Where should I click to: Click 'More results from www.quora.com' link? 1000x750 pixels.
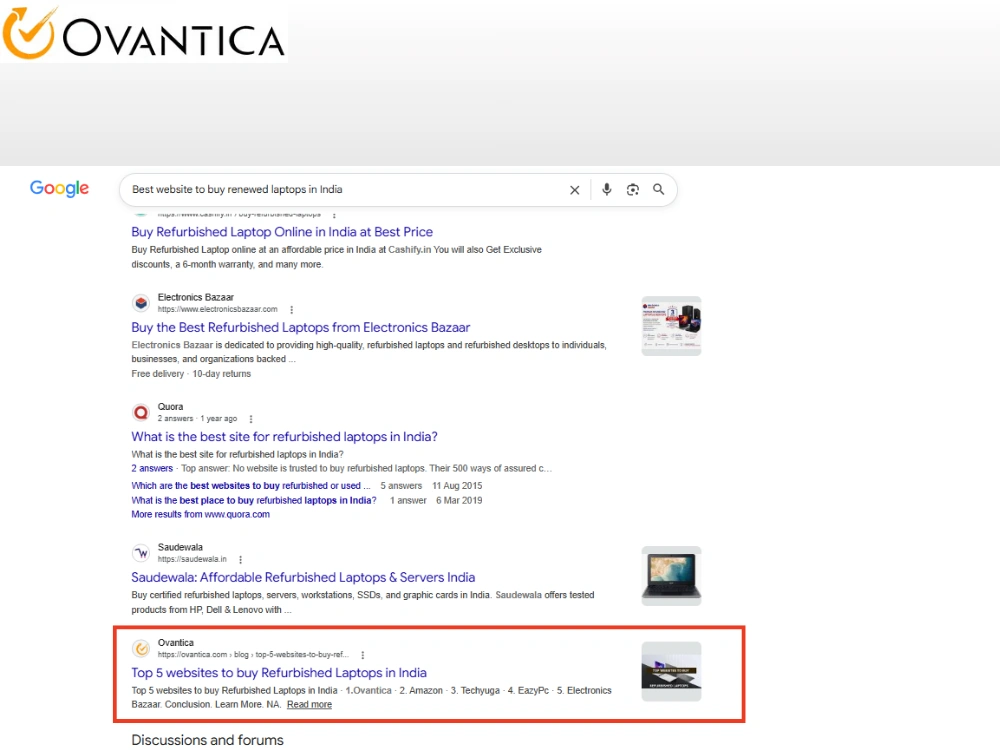click(x=200, y=515)
